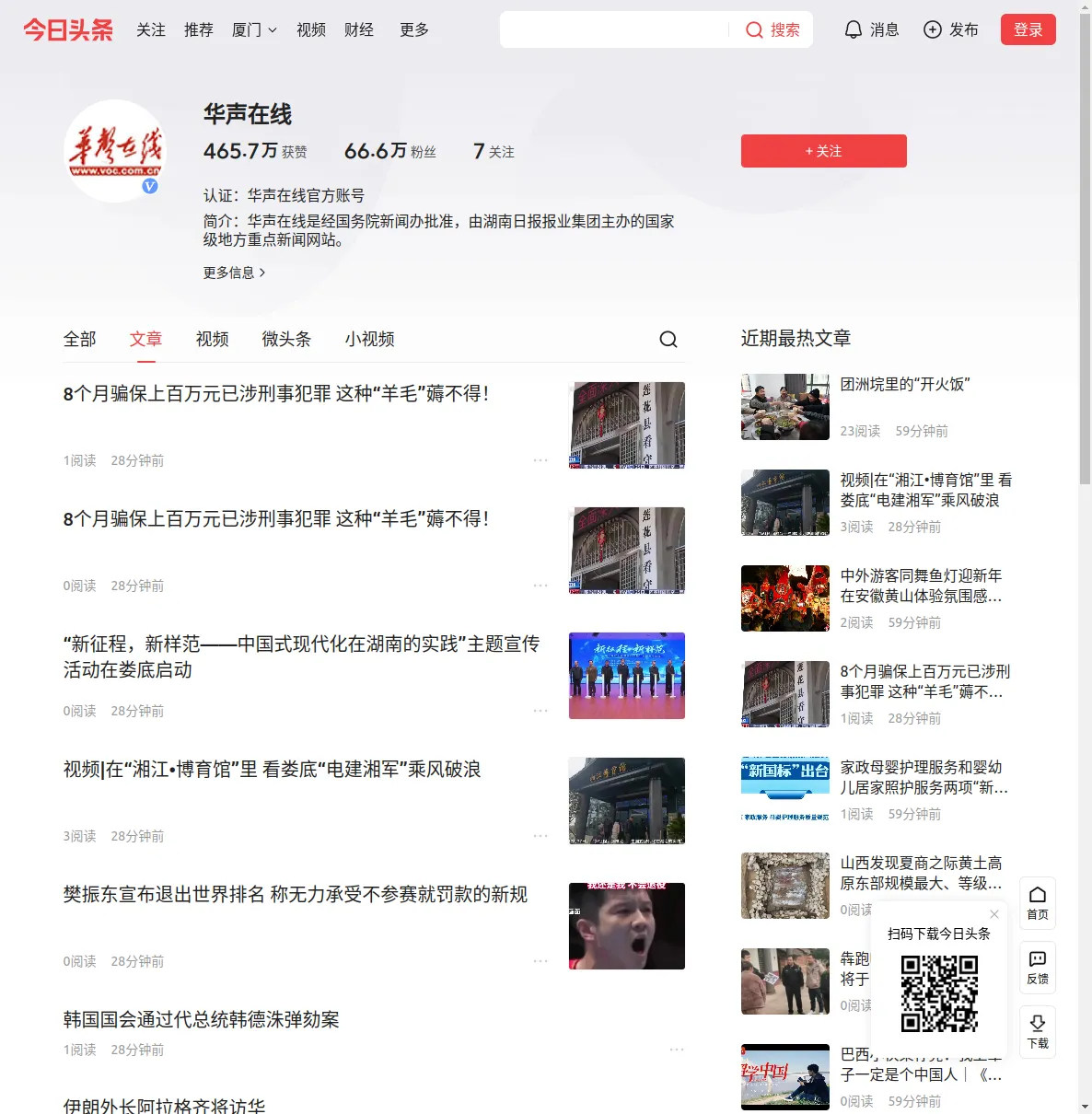
Task: Open more options for the 0阅读 骗保 article
Action: coord(540,585)
